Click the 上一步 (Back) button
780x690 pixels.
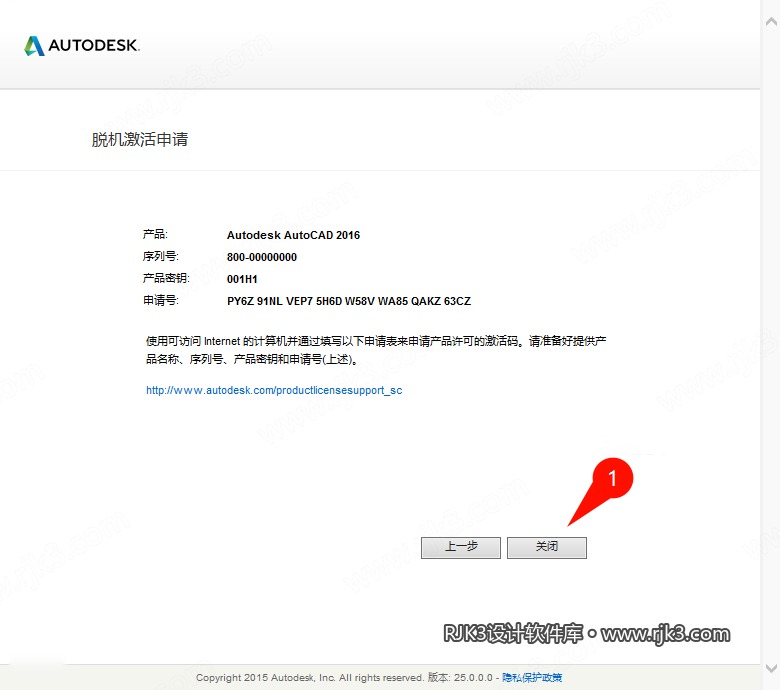pyautogui.click(x=461, y=548)
